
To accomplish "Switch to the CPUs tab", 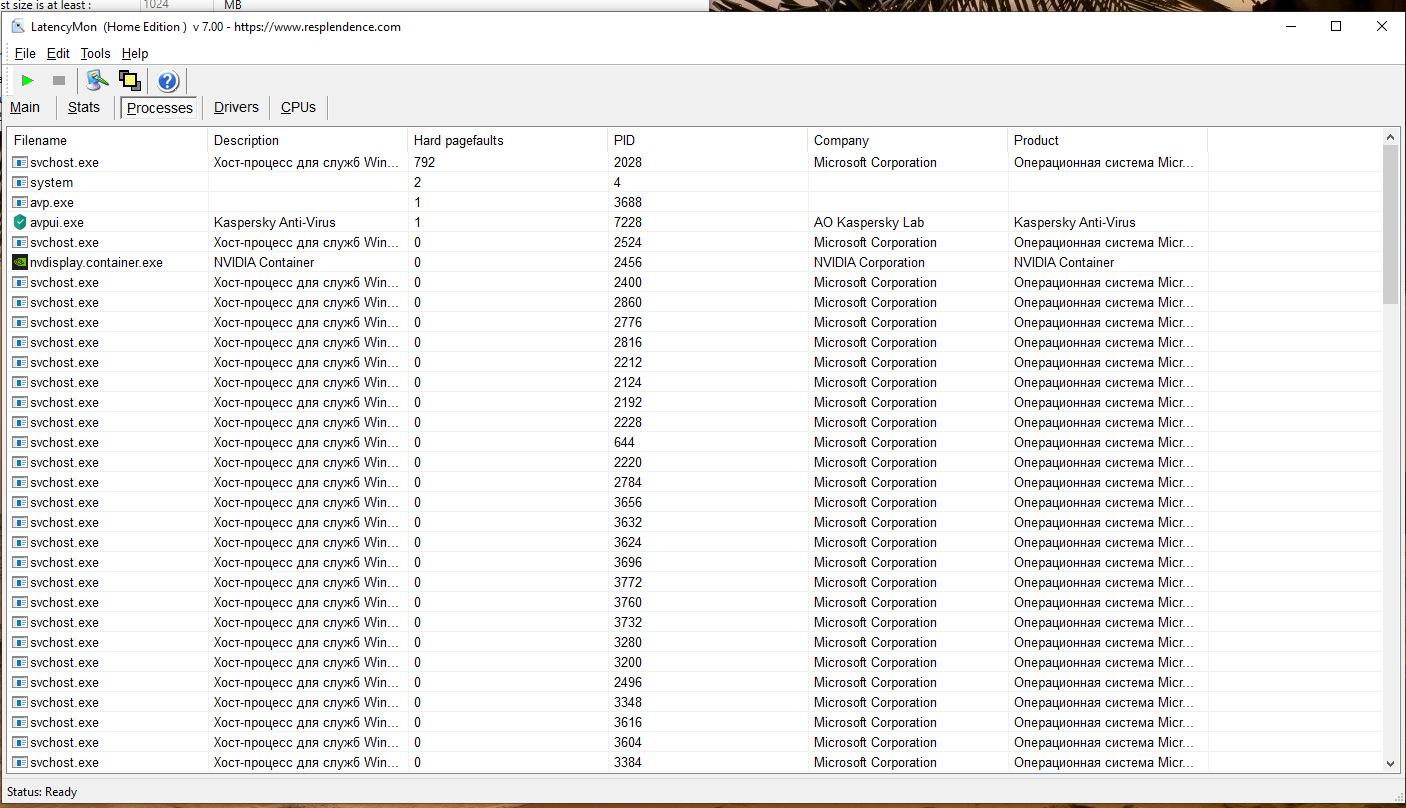I will click(x=298, y=107).
